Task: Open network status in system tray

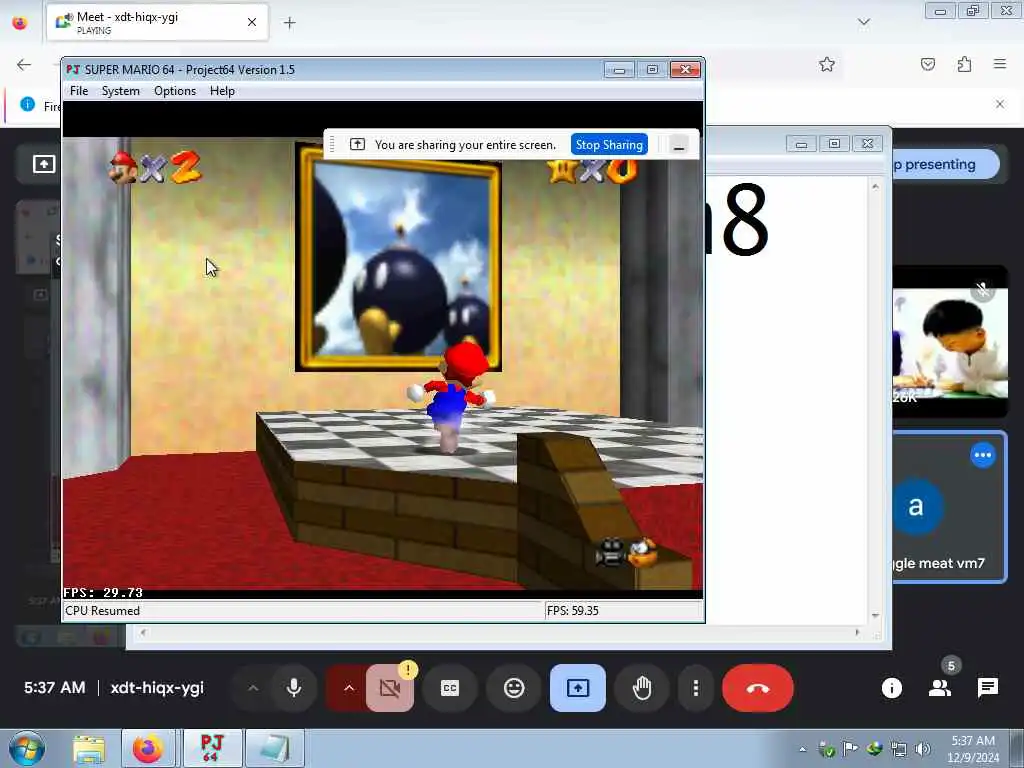Action: pyautogui.click(x=899, y=749)
